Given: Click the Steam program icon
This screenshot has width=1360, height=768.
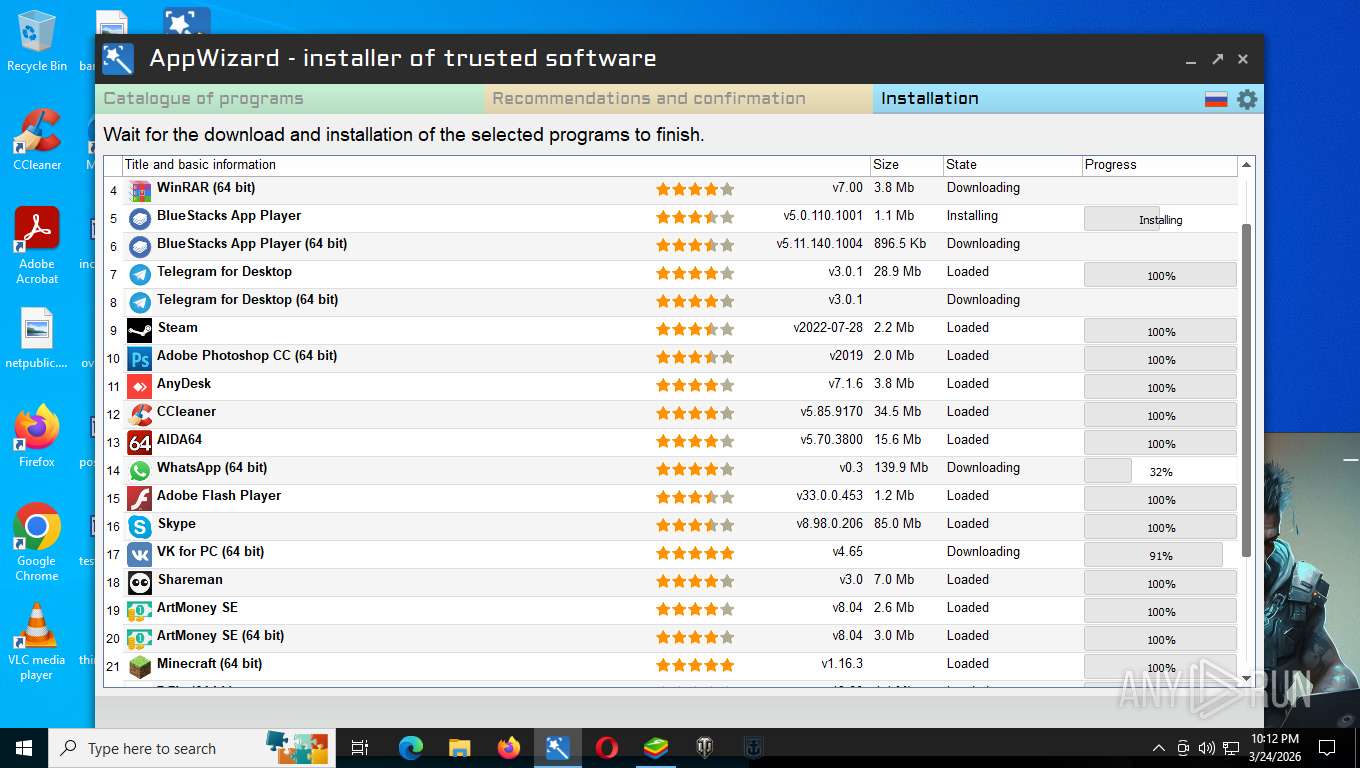Looking at the screenshot, I should (x=140, y=330).
